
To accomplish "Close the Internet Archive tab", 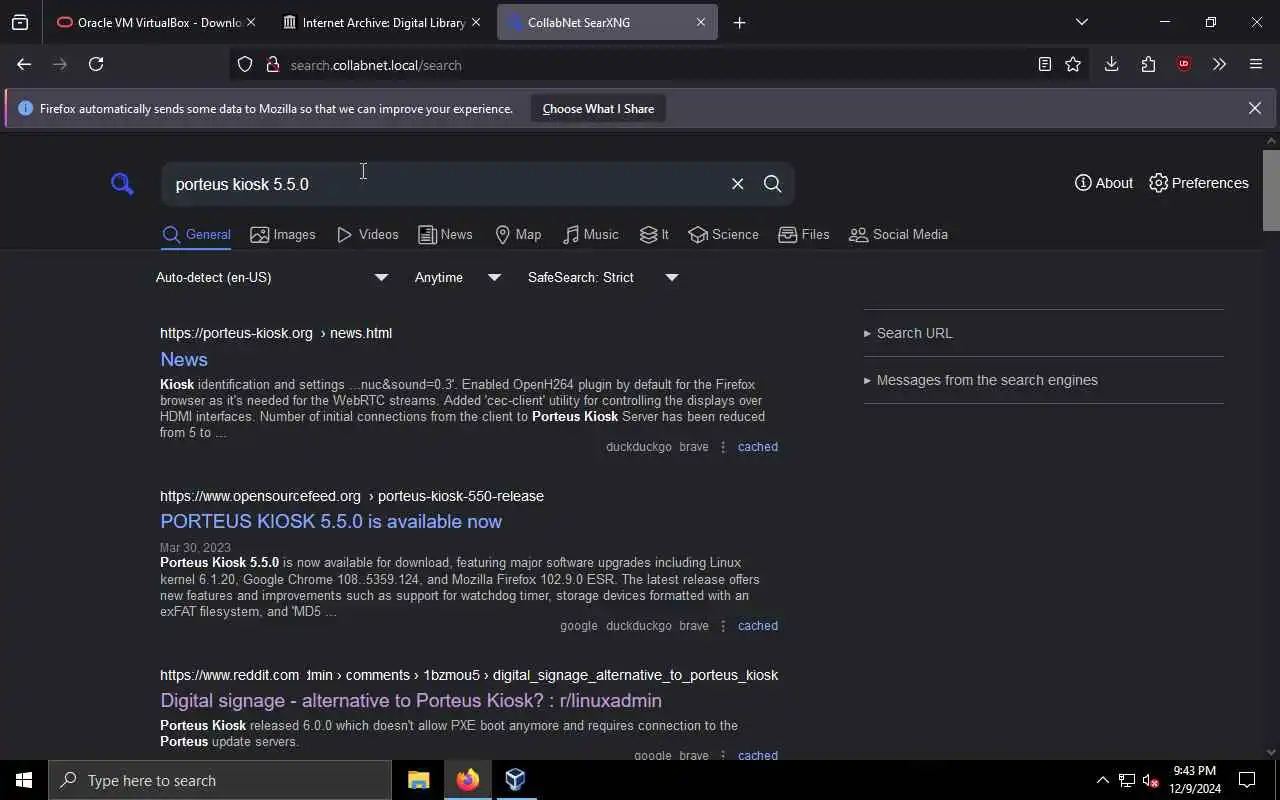I will 475,22.
